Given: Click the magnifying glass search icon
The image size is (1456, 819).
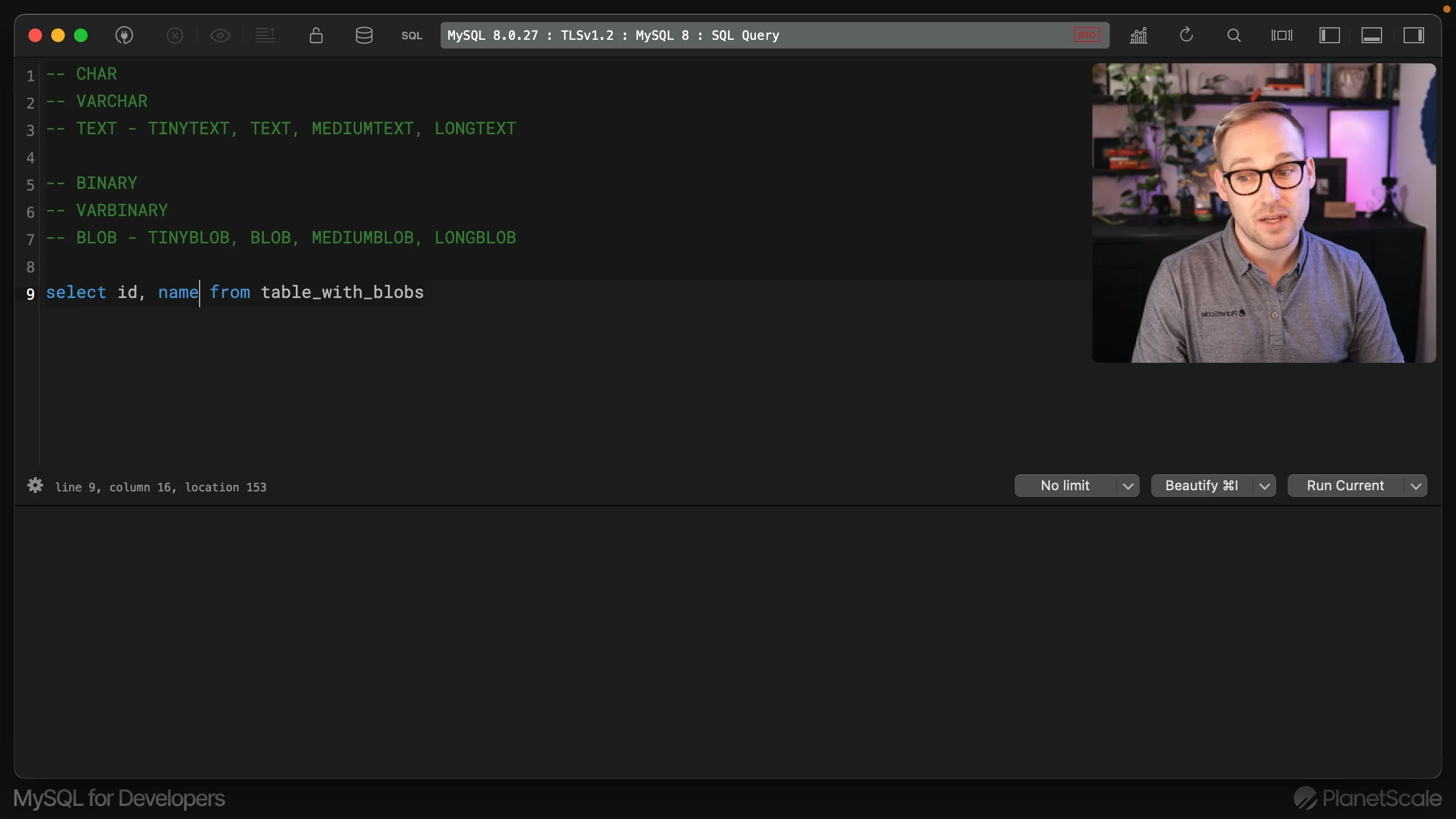Looking at the screenshot, I should pos(1234,35).
